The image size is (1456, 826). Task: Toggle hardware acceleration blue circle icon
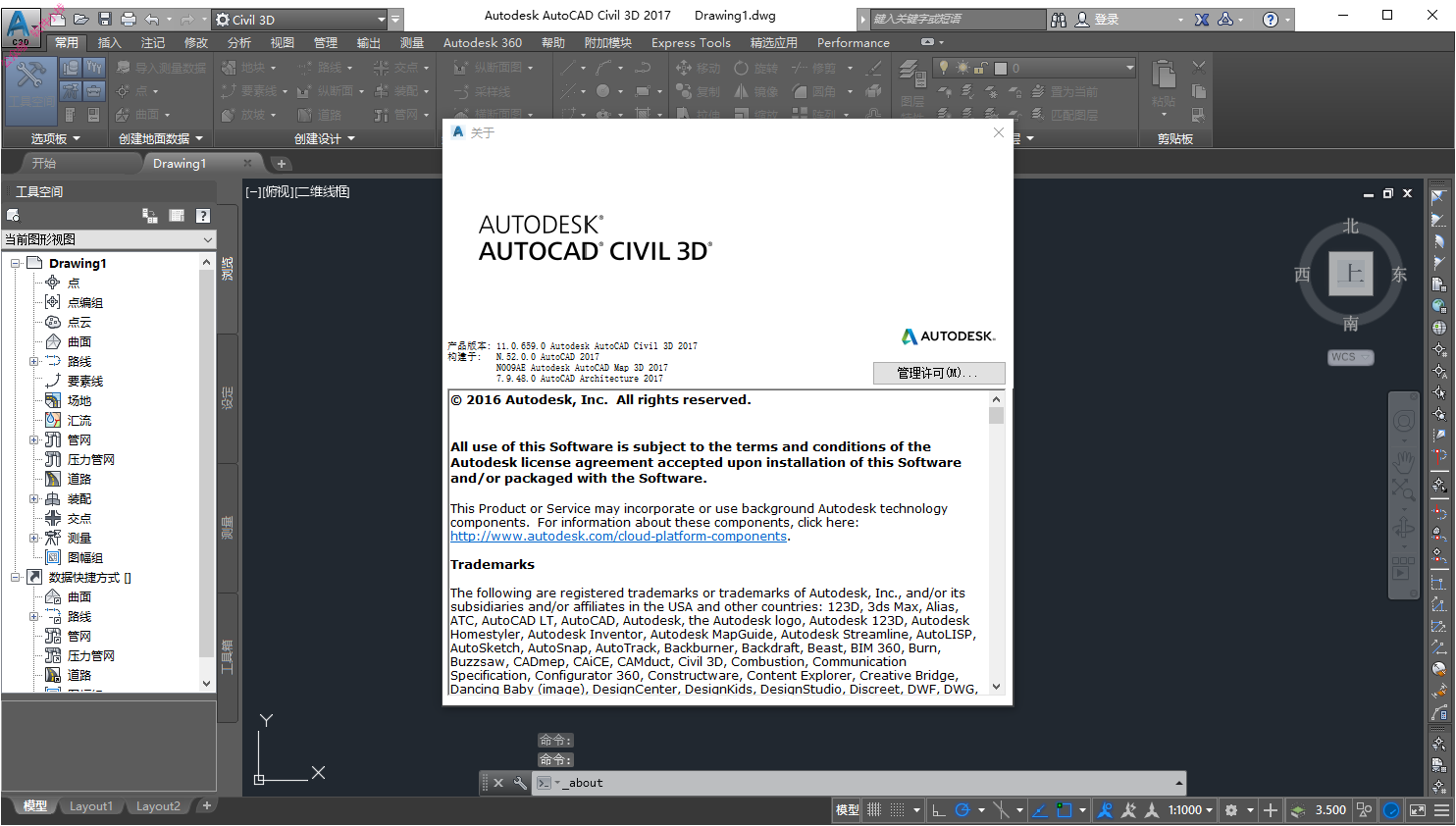point(1391,810)
